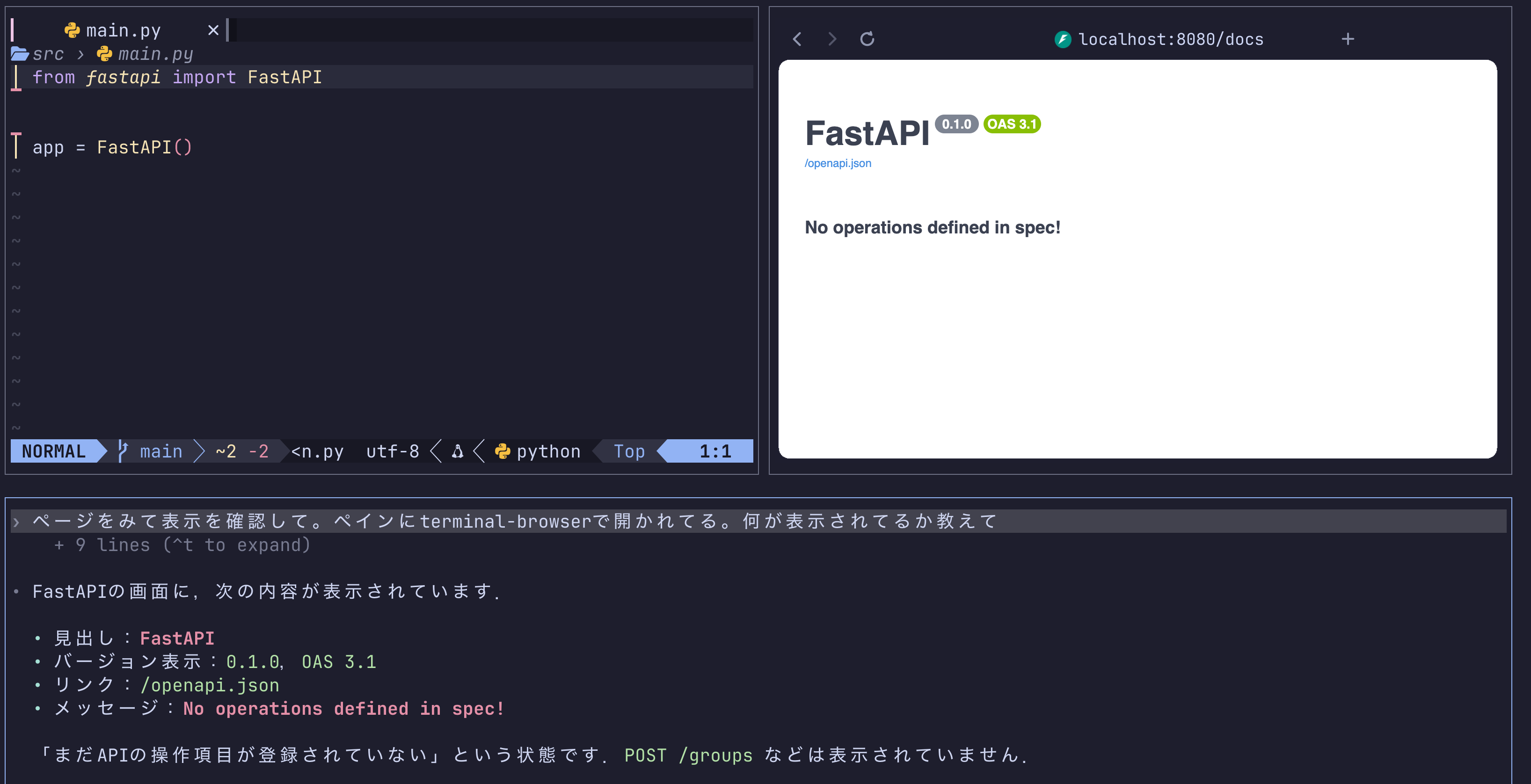The image size is (1531, 784).
Task: Click the 'Top' scroll position indicator
Action: [x=629, y=451]
